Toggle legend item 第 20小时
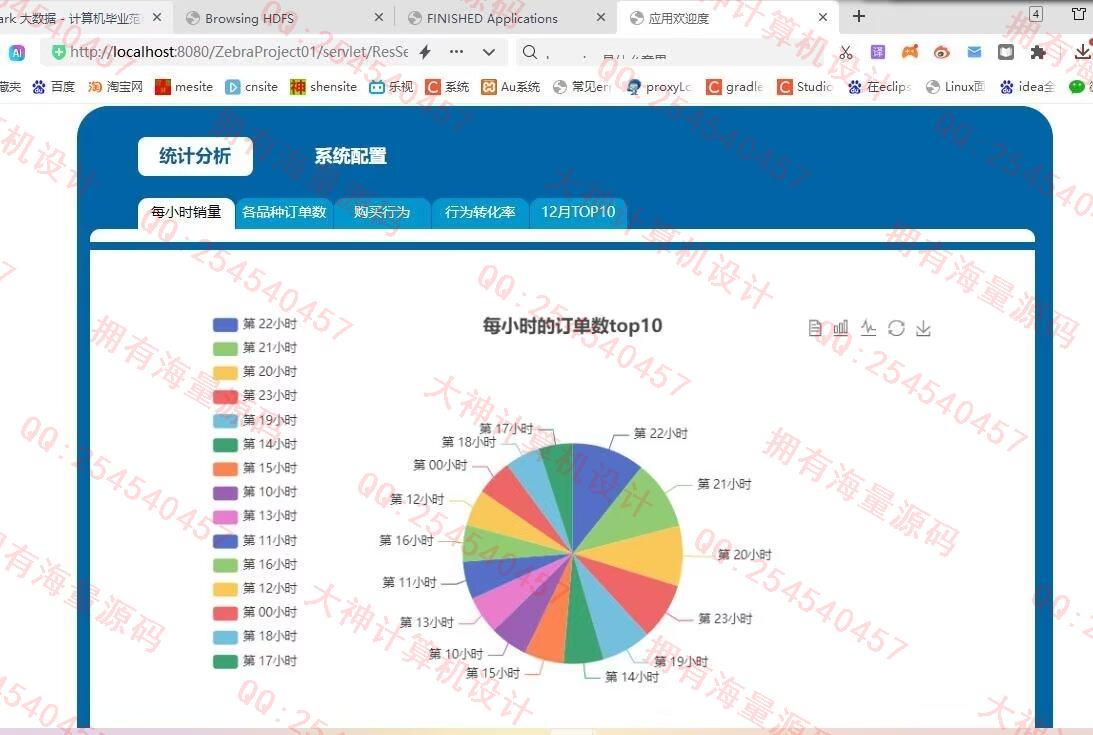This screenshot has width=1093, height=735. [255, 372]
